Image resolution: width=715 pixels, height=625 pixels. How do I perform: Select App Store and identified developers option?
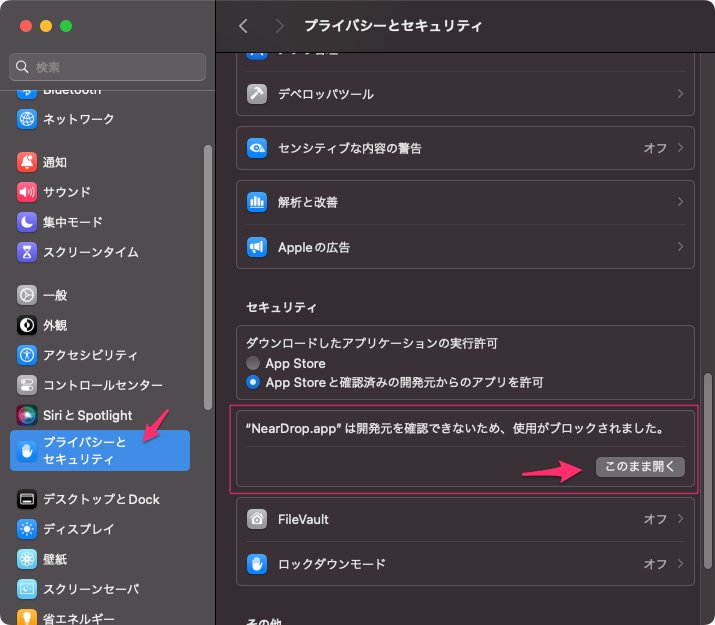click(254, 382)
